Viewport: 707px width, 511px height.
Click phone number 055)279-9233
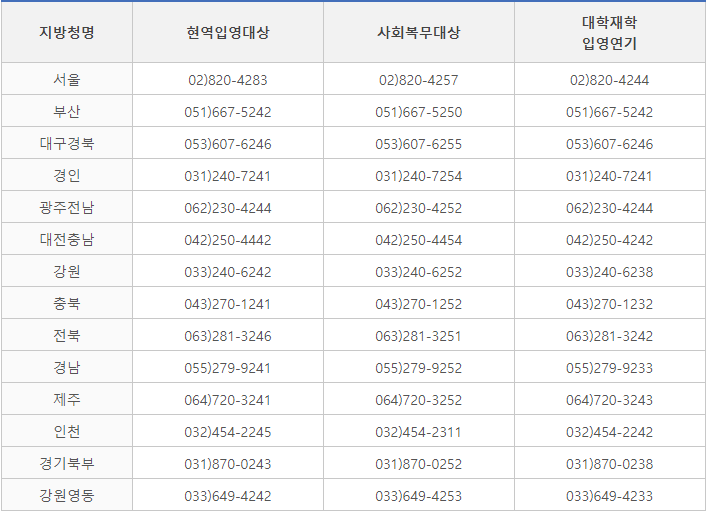coord(610,368)
